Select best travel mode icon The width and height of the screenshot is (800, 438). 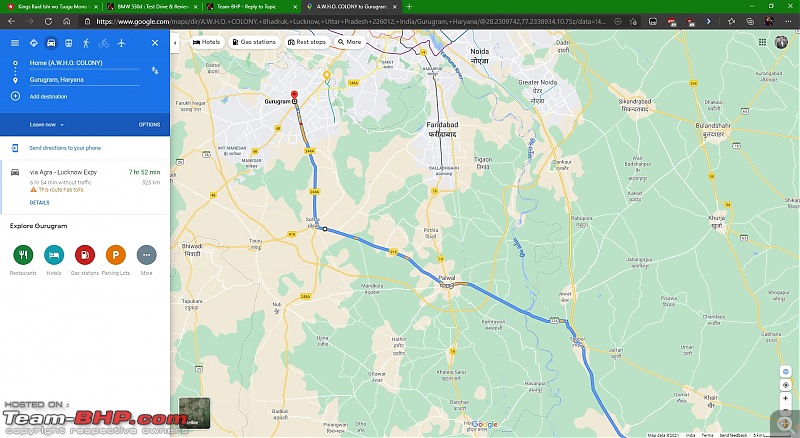coord(34,43)
